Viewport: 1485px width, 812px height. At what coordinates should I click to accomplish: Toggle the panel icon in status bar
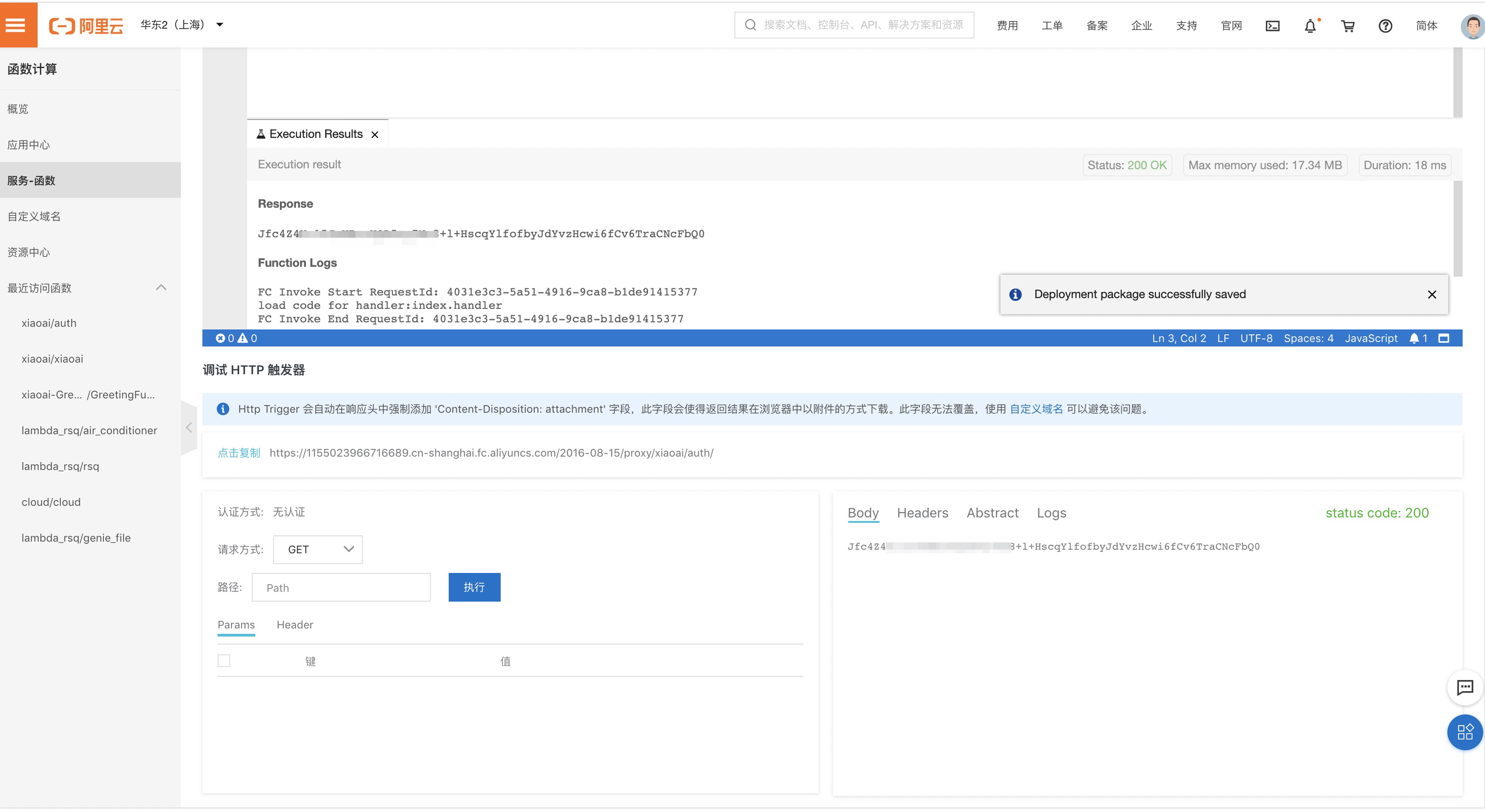pos(1443,338)
